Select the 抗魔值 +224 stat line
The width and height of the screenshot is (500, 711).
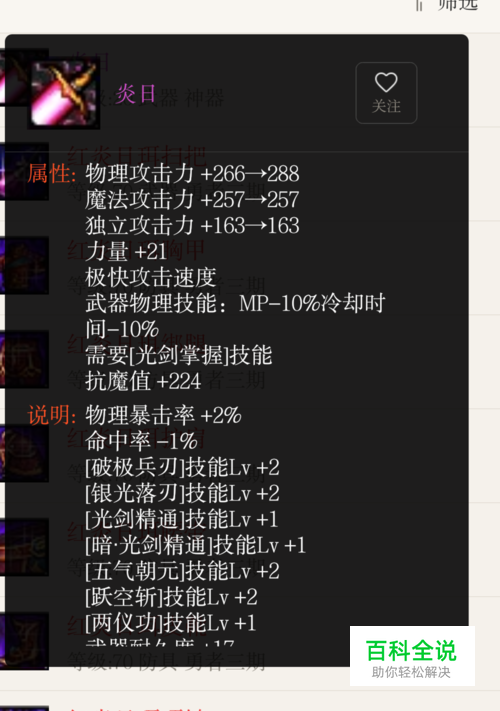(x=143, y=380)
